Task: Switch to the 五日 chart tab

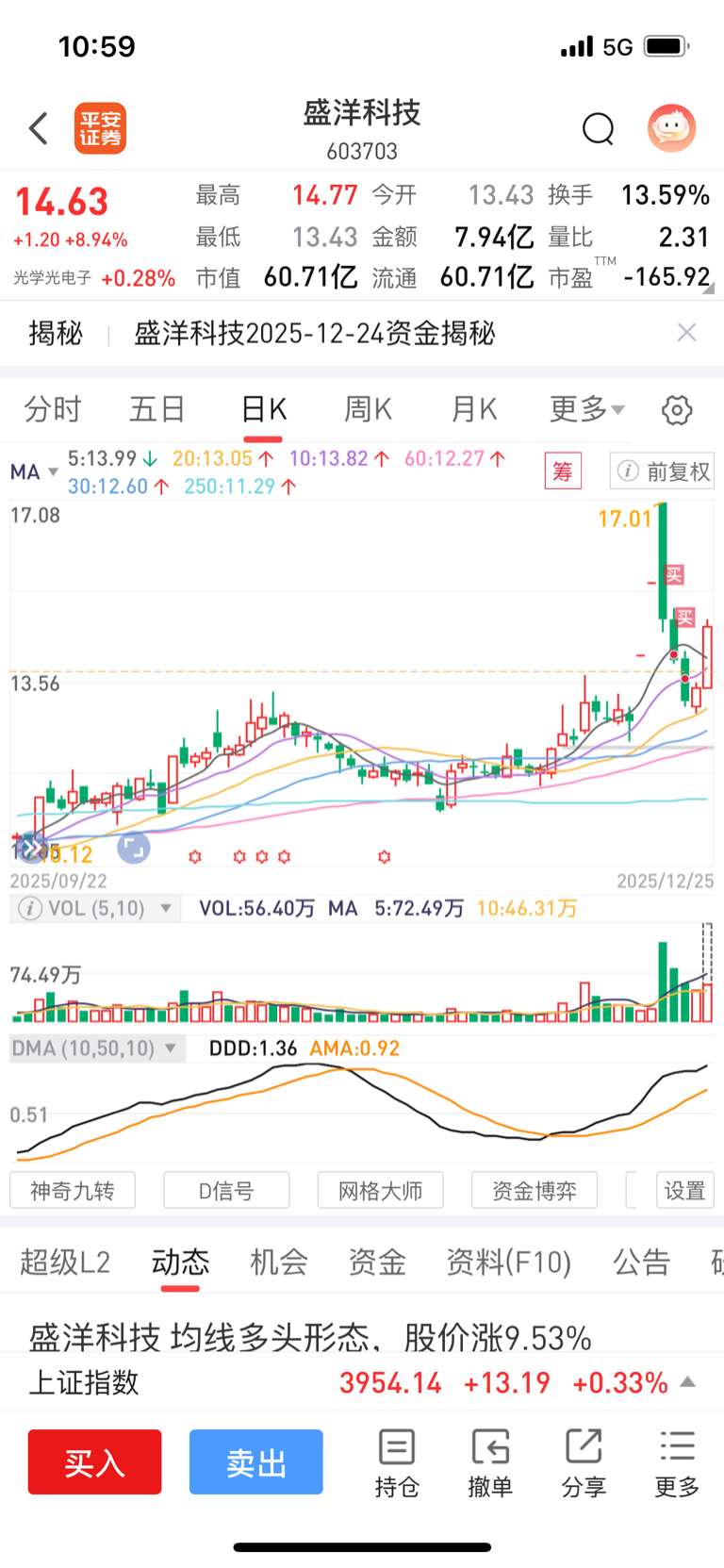Action: 156,409
